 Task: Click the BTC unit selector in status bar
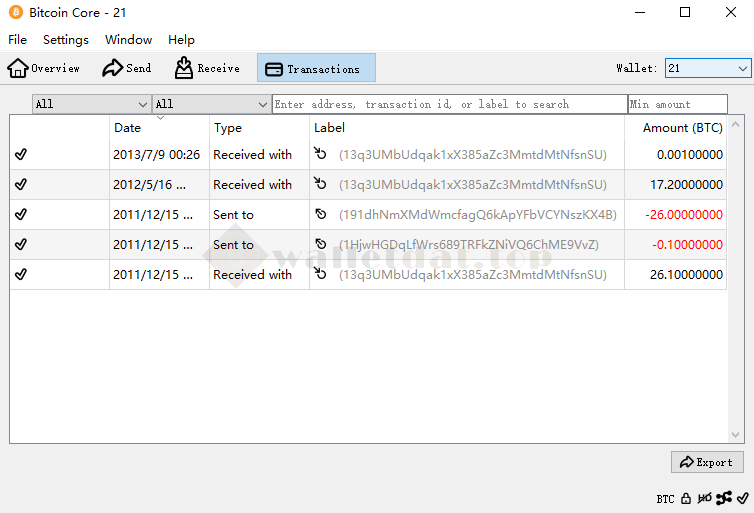tap(665, 498)
